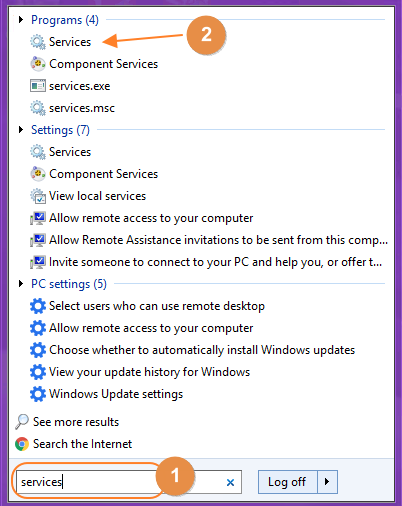Click the Chrome icon for Search the Internet

tap(22, 444)
